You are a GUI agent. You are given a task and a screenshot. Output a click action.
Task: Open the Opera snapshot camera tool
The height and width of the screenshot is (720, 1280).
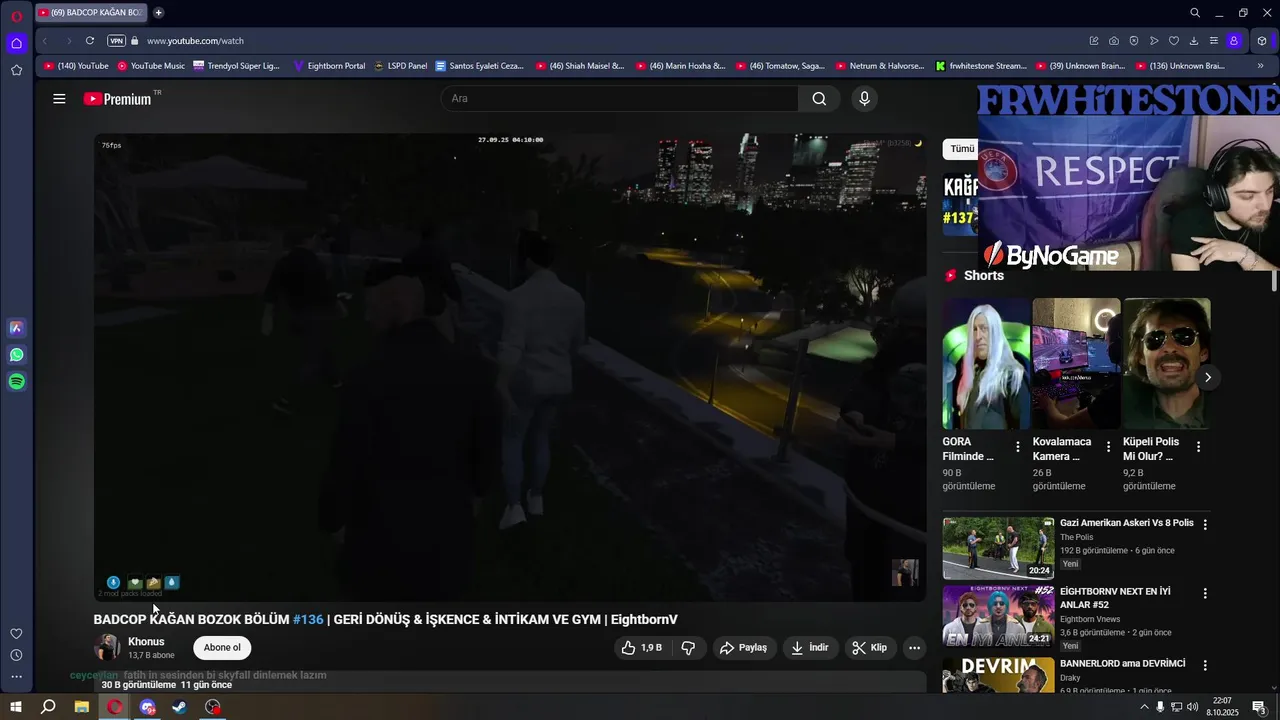1114,41
